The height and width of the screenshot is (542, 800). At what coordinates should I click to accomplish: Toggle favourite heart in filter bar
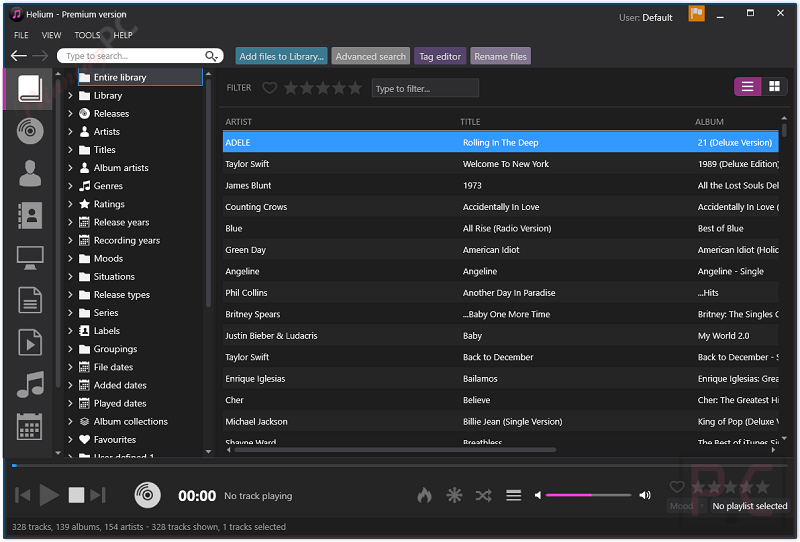[x=269, y=88]
